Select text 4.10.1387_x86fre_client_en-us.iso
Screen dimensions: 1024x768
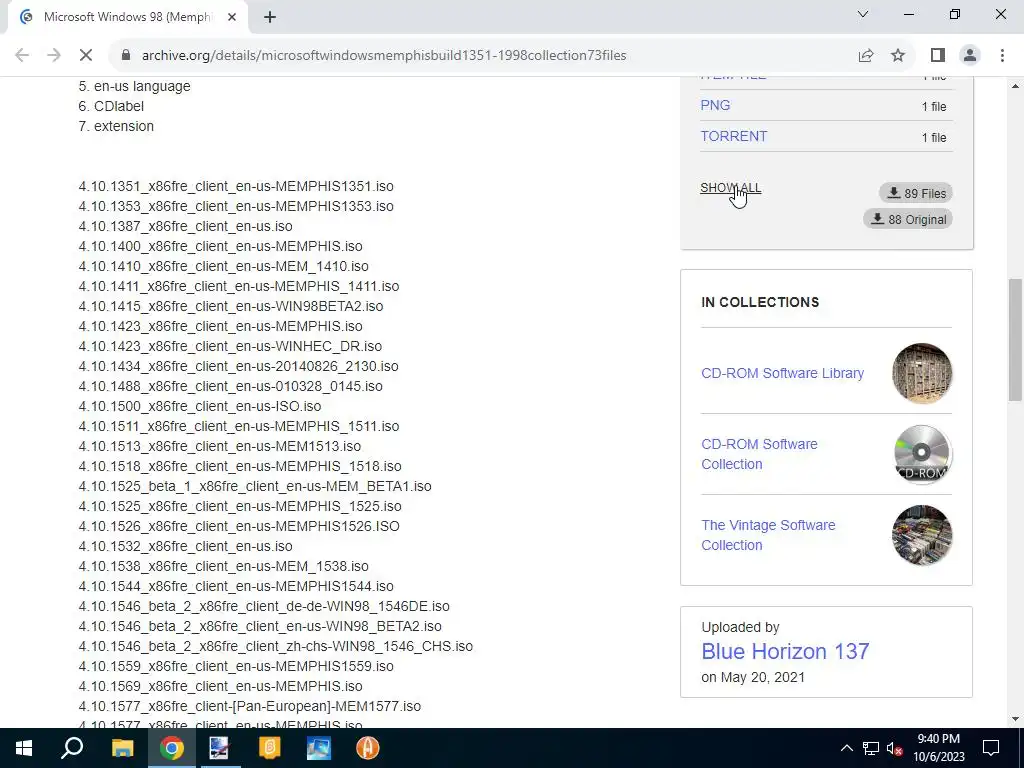point(185,226)
